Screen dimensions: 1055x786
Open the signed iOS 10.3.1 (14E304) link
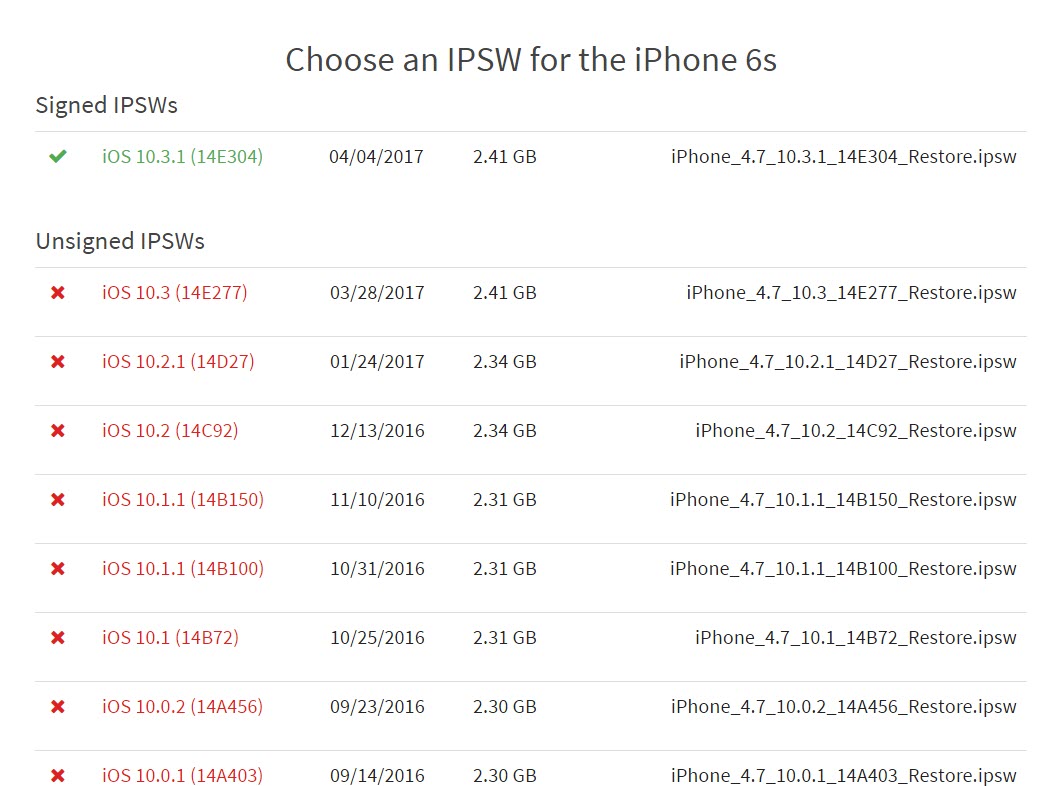click(x=182, y=157)
